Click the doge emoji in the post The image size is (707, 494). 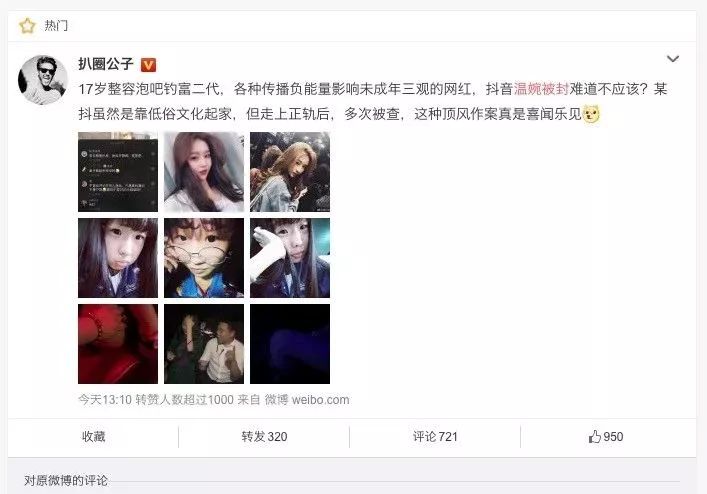tap(591, 114)
